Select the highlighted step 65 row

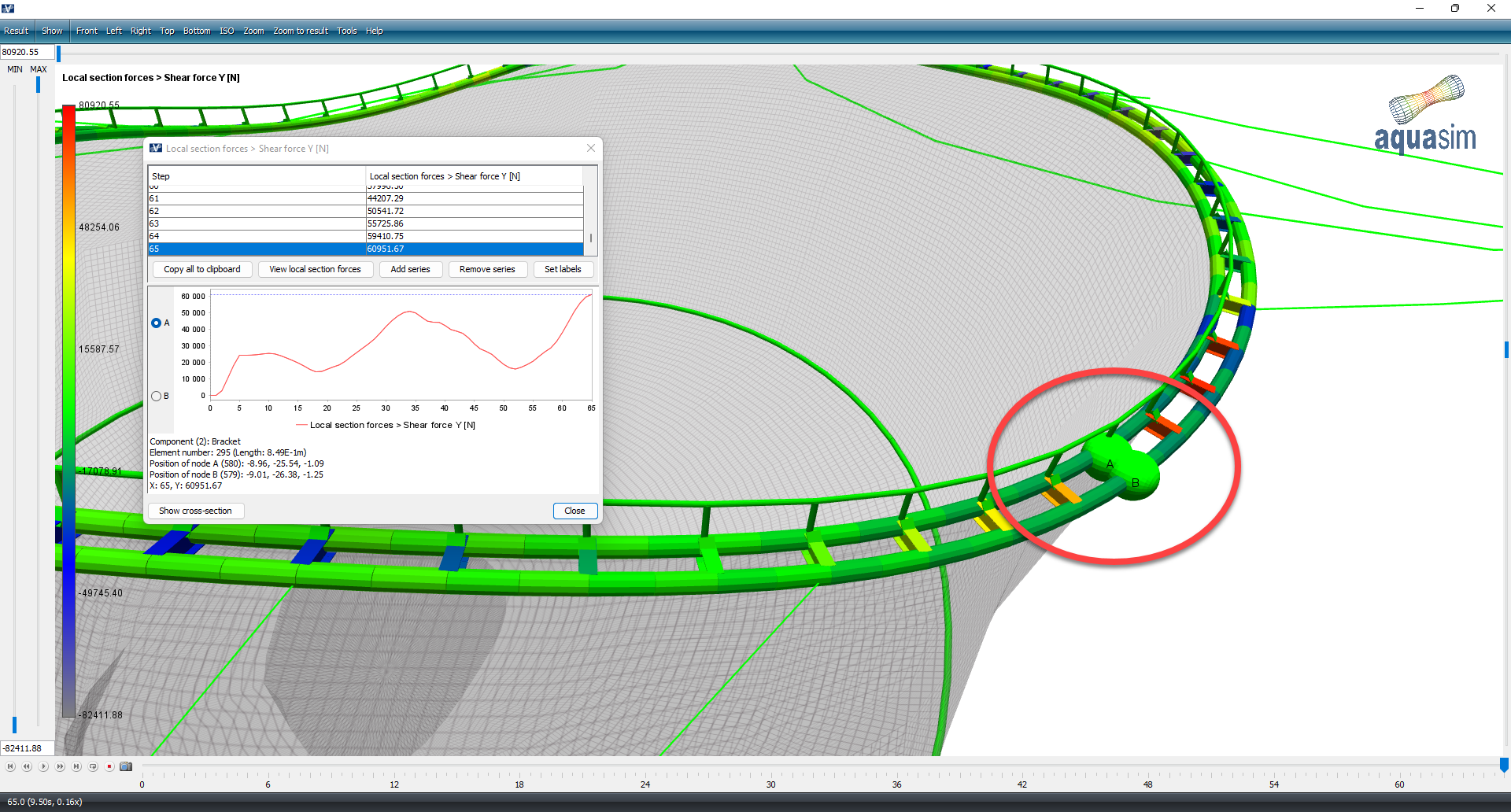coord(365,249)
